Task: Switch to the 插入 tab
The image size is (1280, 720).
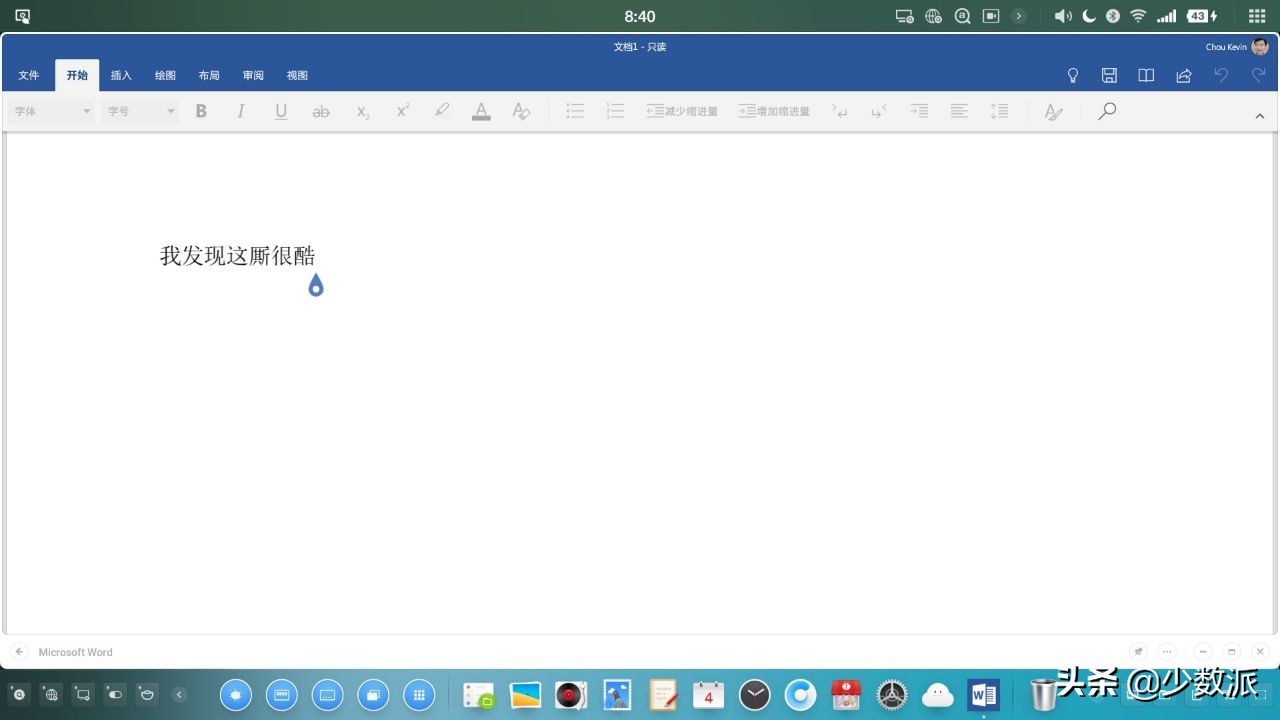Action: (121, 75)
